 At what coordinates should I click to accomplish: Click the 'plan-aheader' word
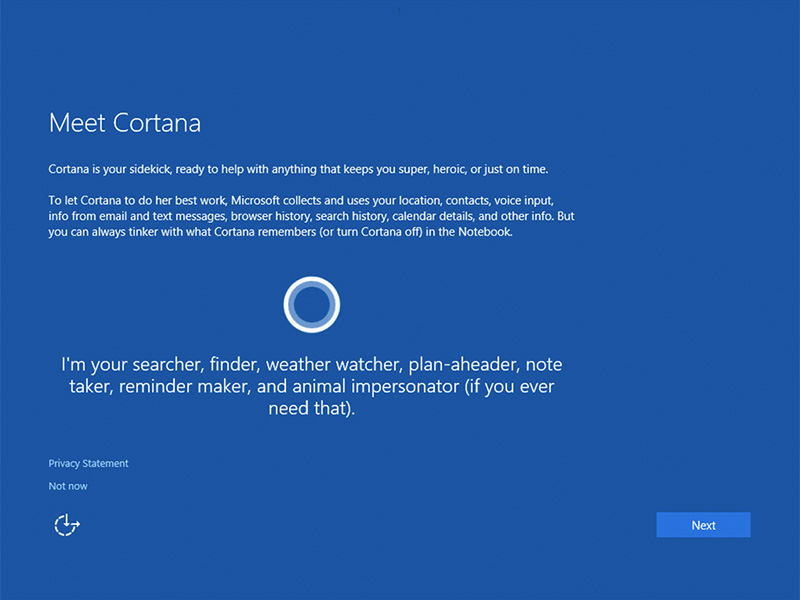click(461, 364)
